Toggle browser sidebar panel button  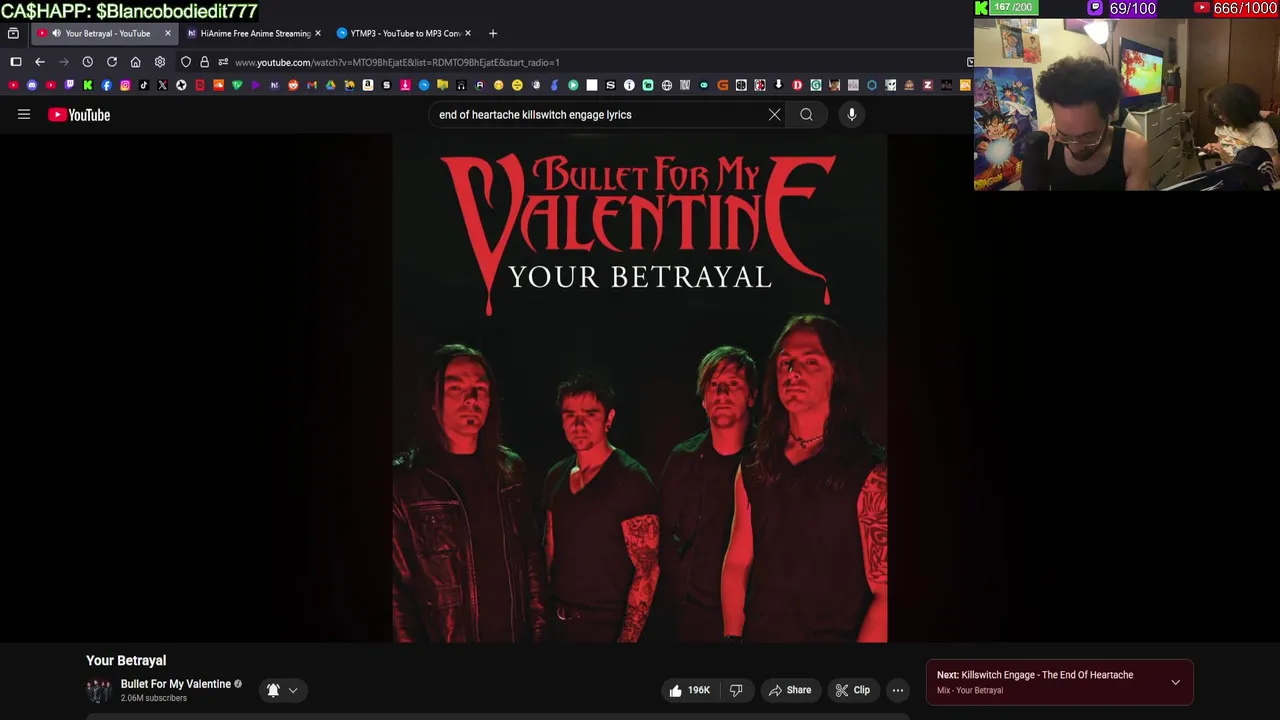click(16, 62)
